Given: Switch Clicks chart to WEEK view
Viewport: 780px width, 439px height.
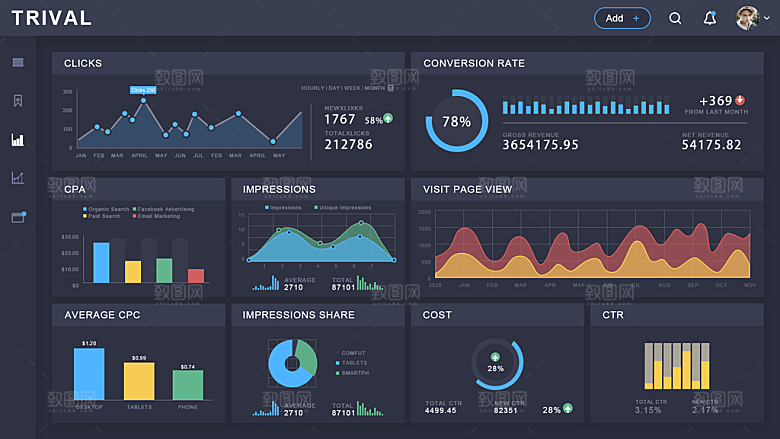Looking at the screenshot, I should point(352,88).
